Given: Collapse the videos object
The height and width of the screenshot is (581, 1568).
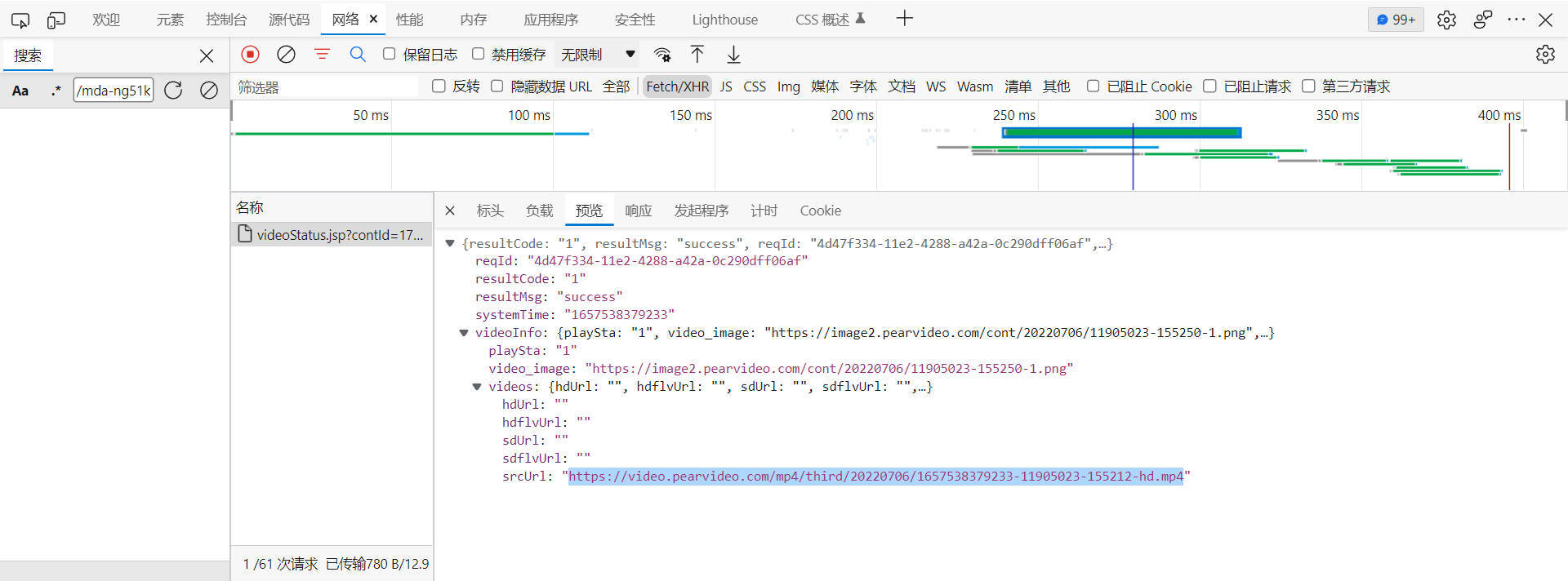Looking at the screenshot, I should click(477, 387).
